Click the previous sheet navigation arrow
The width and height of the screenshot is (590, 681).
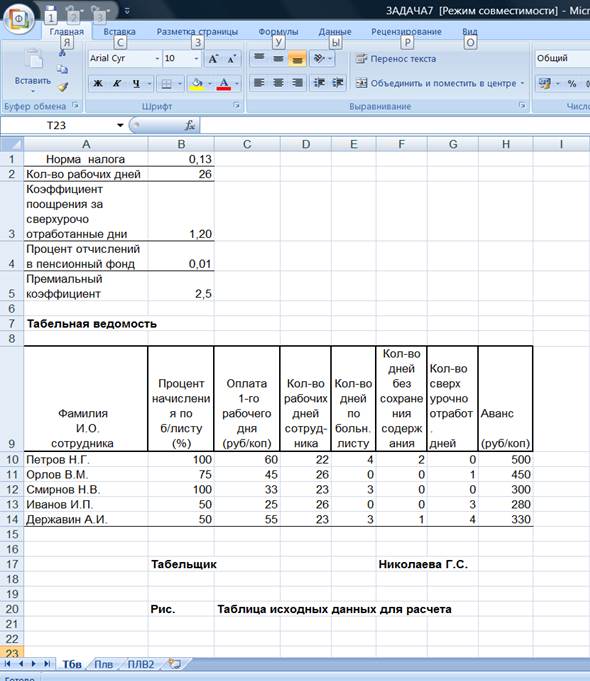[x=20, y=664]
